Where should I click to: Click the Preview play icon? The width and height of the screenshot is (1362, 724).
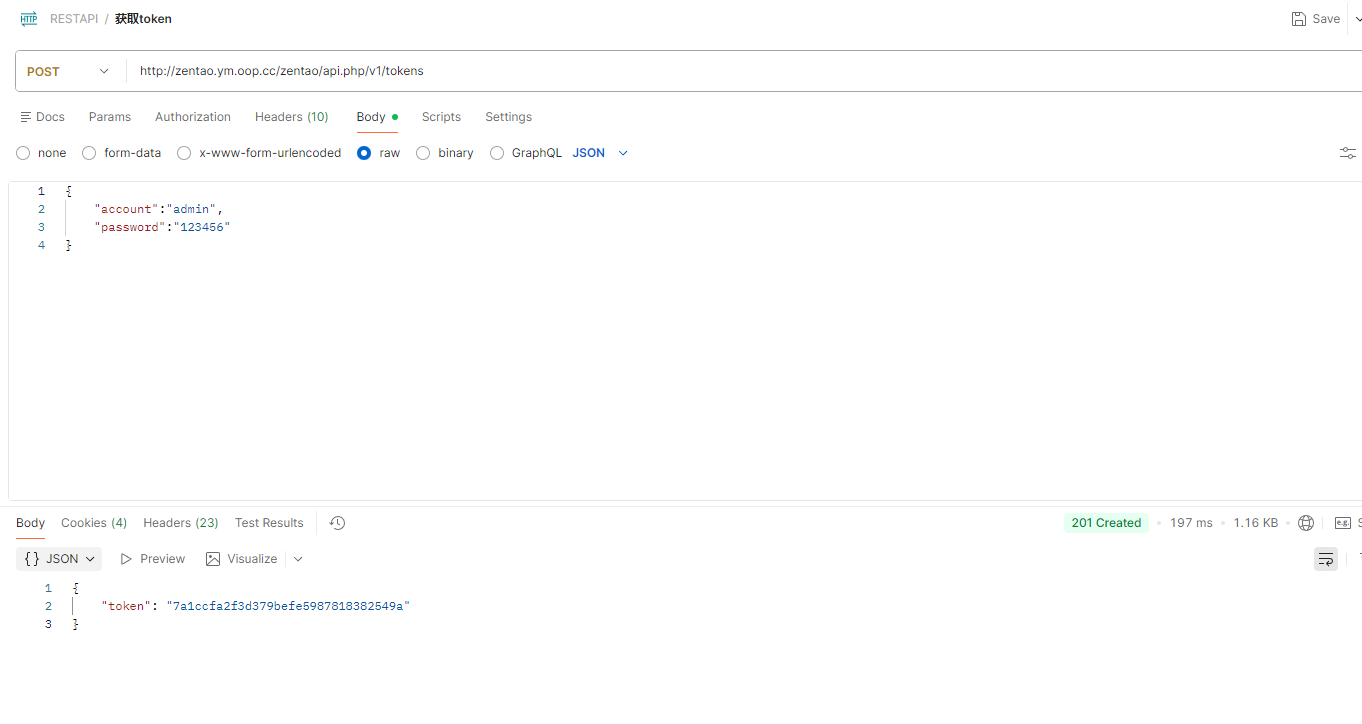(x=126, y=559)
